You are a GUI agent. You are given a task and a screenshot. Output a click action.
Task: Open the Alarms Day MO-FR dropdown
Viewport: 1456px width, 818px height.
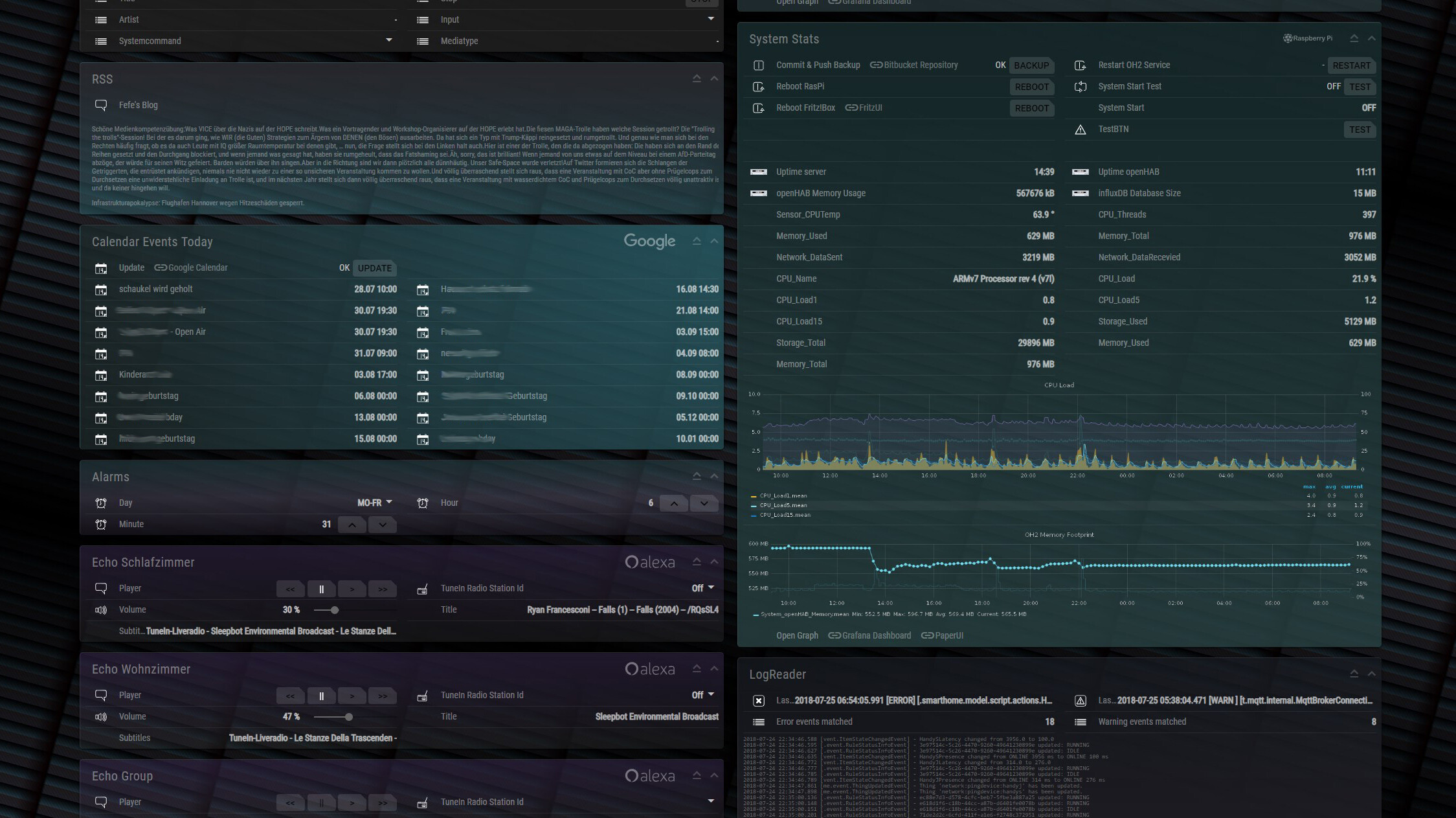pos(375,503)
